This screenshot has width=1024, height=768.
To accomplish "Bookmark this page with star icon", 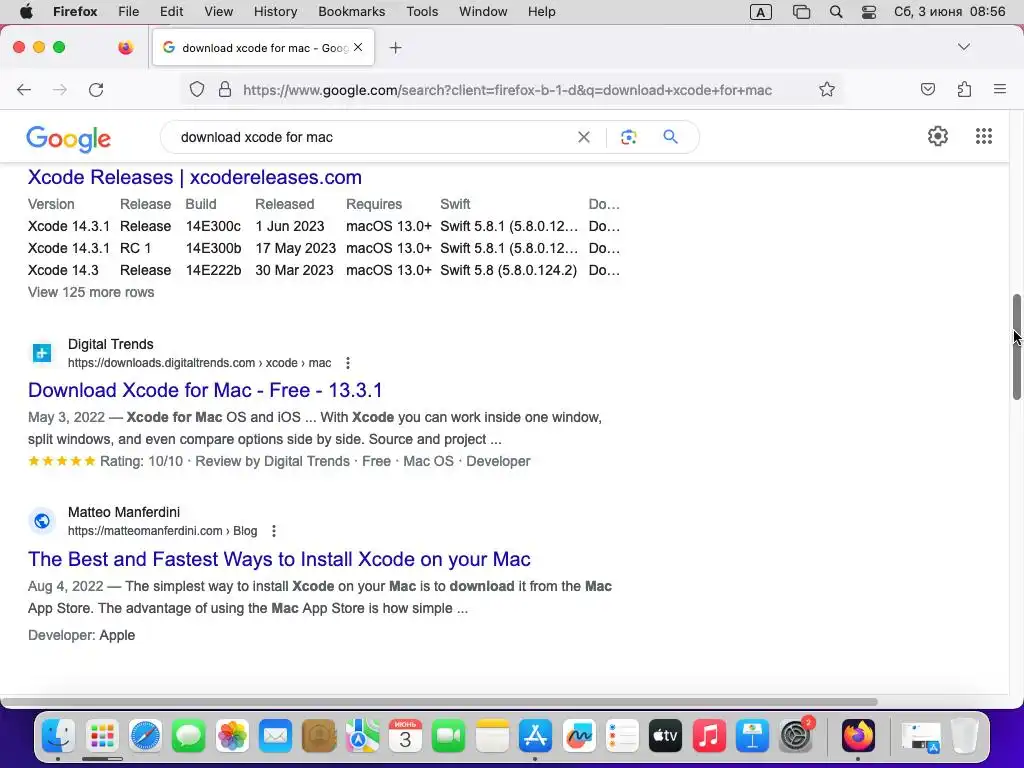I will (x=827, y=89).
